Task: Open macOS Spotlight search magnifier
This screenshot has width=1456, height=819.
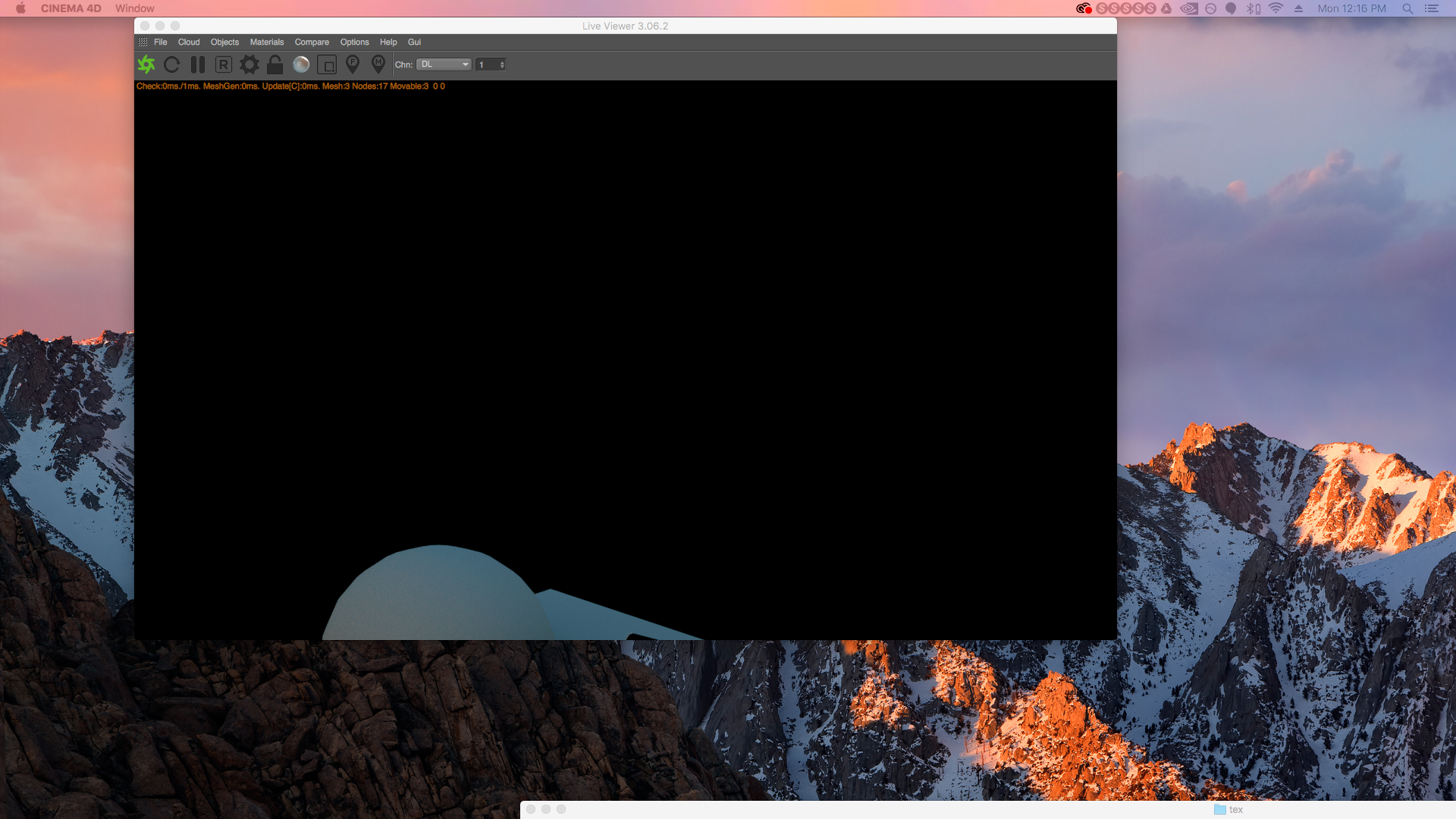Action: (x=1407, y=8)
